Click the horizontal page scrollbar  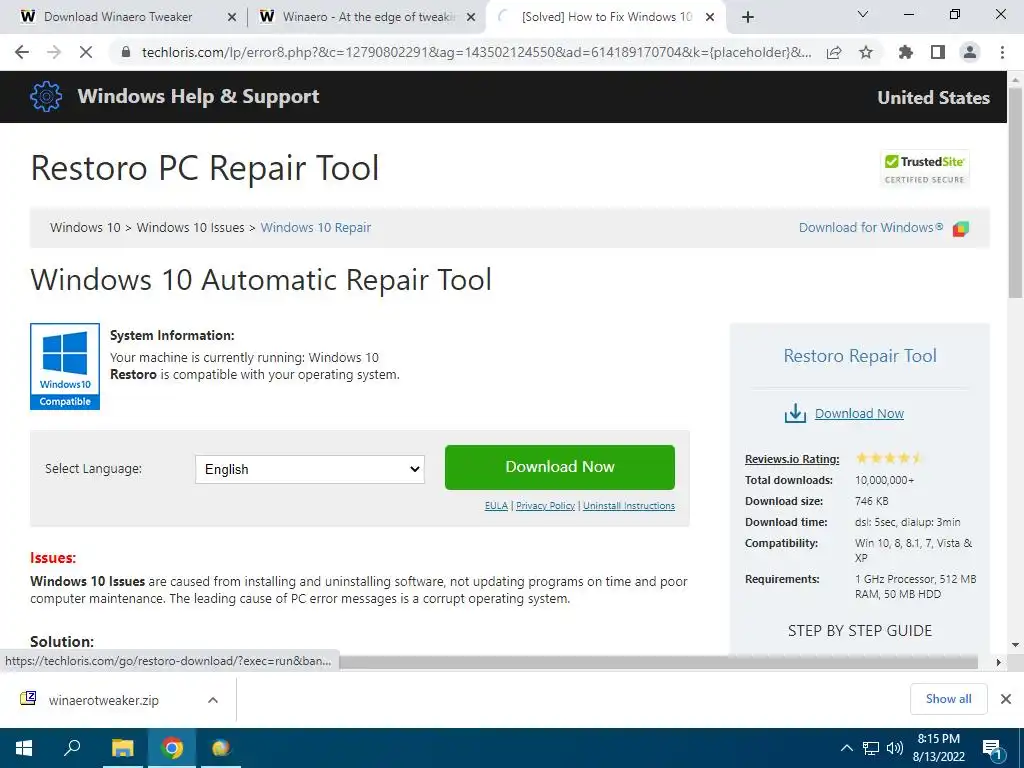click(x=658, y=662)
